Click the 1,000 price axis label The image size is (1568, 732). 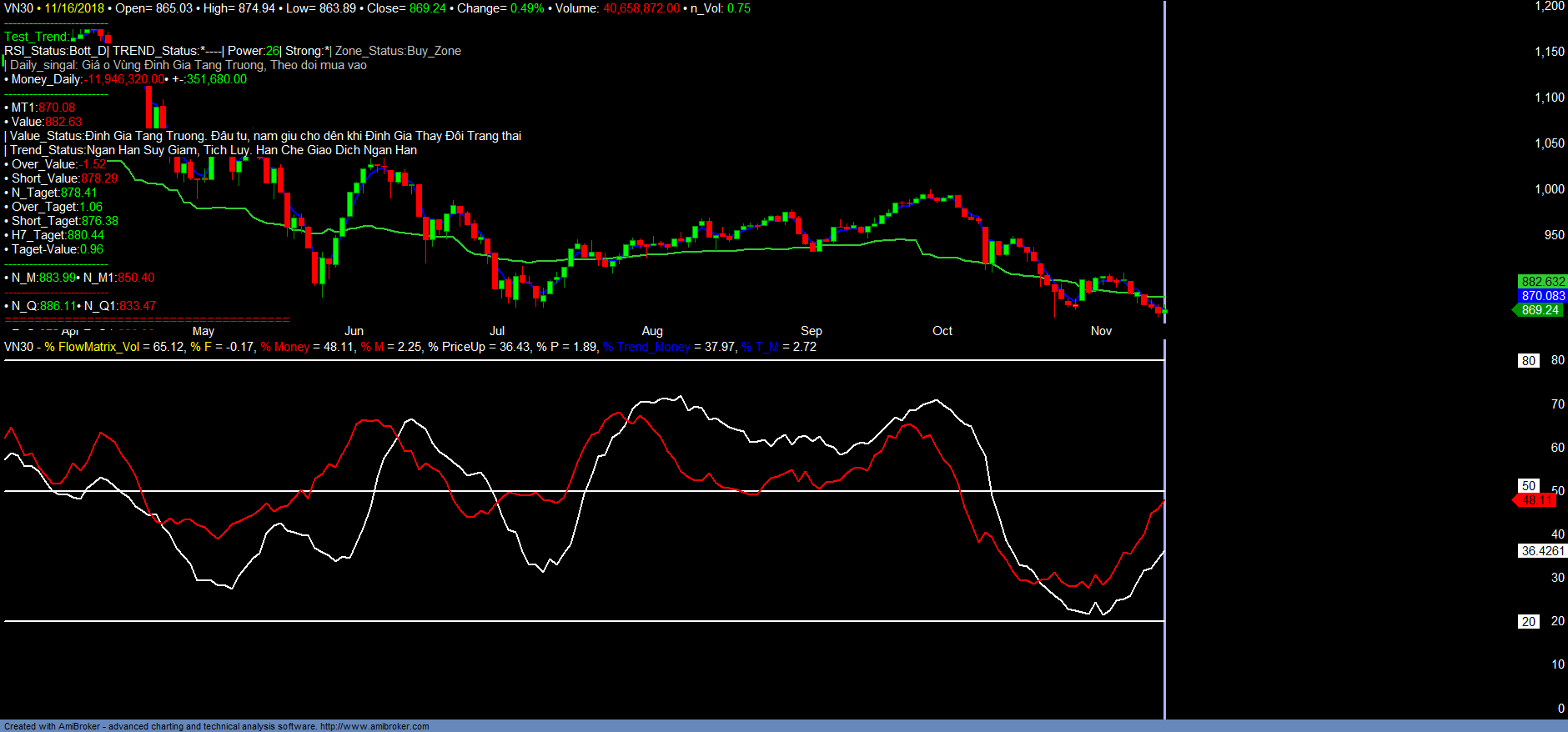point(1549,189)
